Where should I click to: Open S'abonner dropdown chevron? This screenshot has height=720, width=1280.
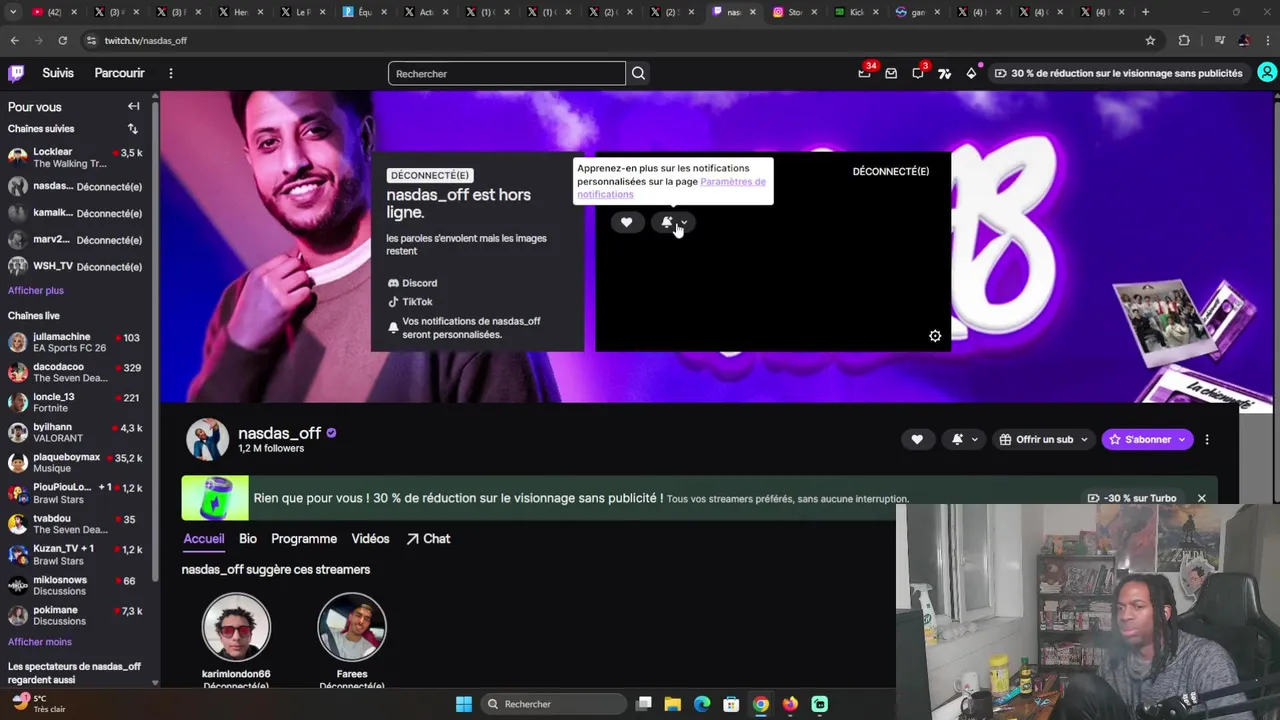[x=1182, y=439]
